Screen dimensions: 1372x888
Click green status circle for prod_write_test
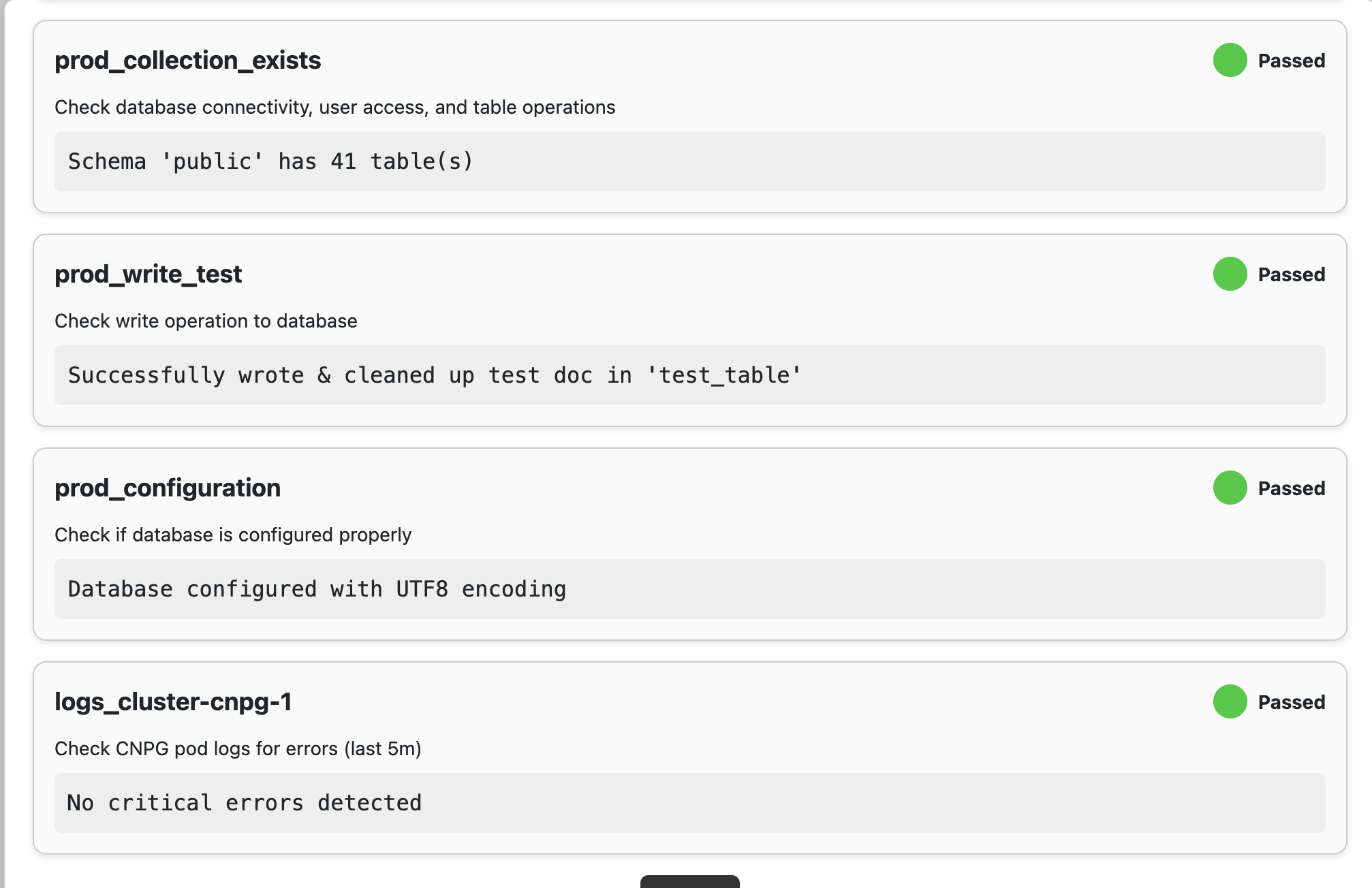[x=1230, y=274]
